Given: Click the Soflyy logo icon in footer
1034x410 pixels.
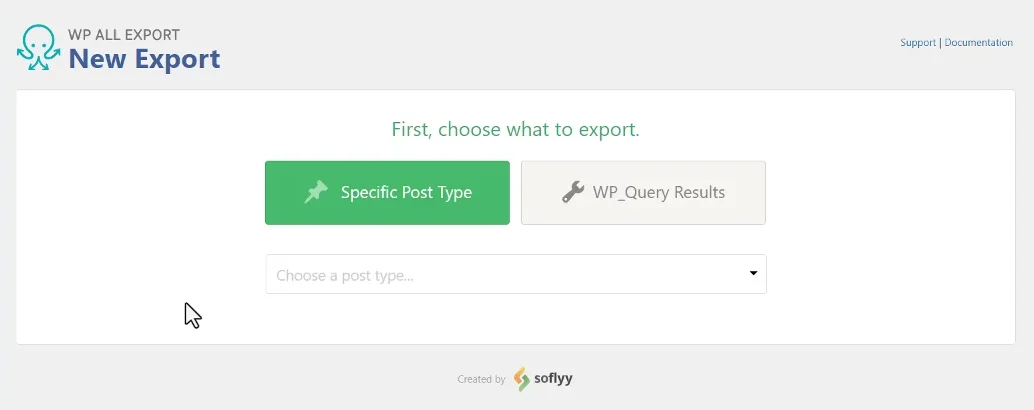Looking at the screenshot, I should click(522, 379).
